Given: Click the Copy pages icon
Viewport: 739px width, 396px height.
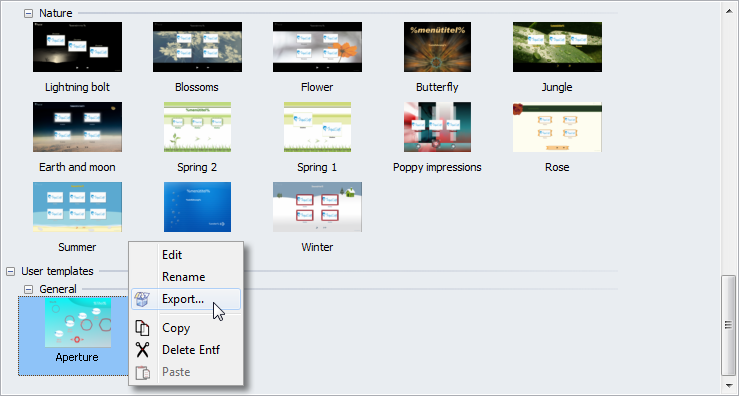Looking at the screenshot, I should click(x=142, y=328).
